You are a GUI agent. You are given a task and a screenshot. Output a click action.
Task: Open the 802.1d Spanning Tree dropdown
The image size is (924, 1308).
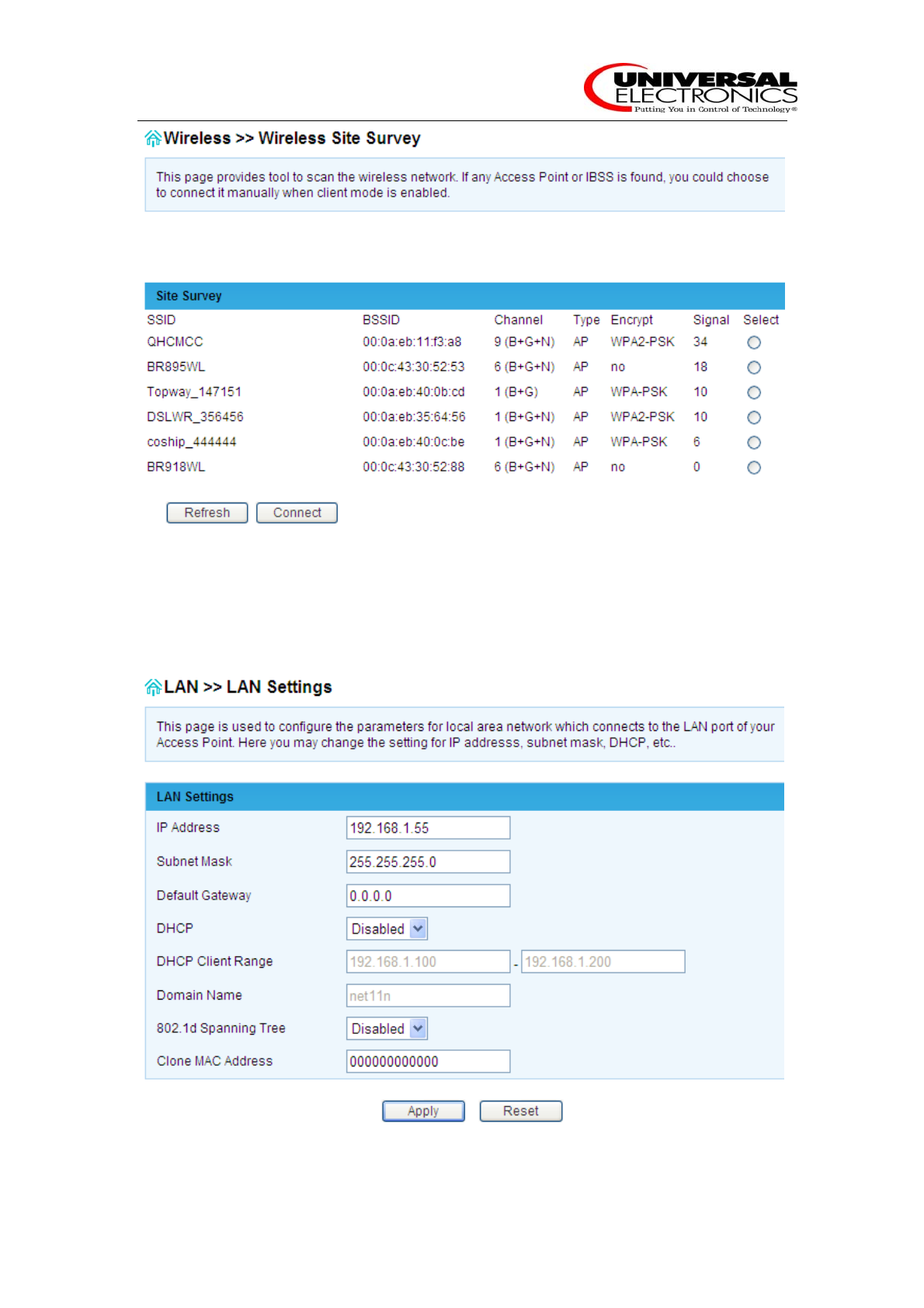click(x=387, y=1028)
